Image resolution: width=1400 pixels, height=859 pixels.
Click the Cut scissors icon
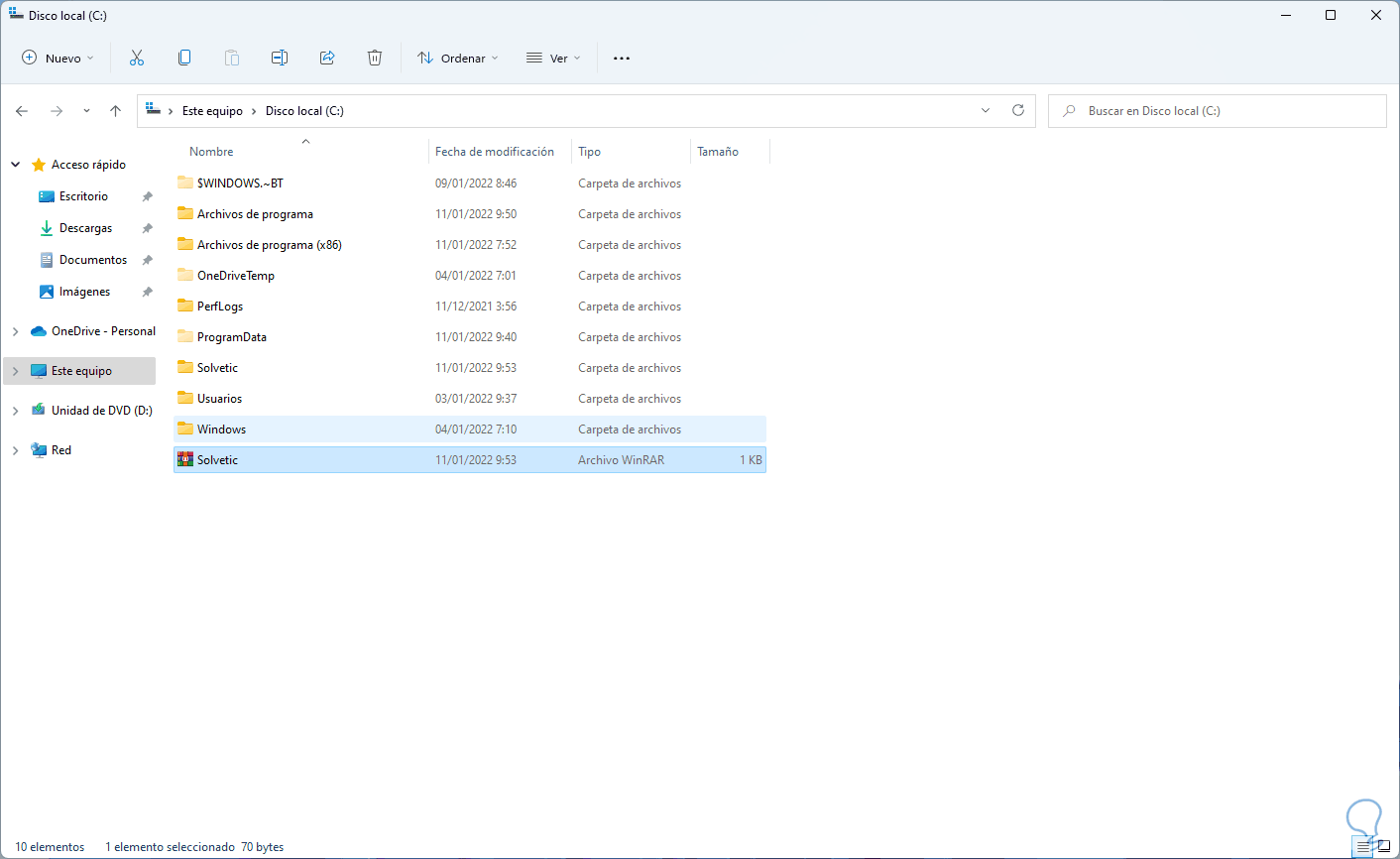[137, 58]
